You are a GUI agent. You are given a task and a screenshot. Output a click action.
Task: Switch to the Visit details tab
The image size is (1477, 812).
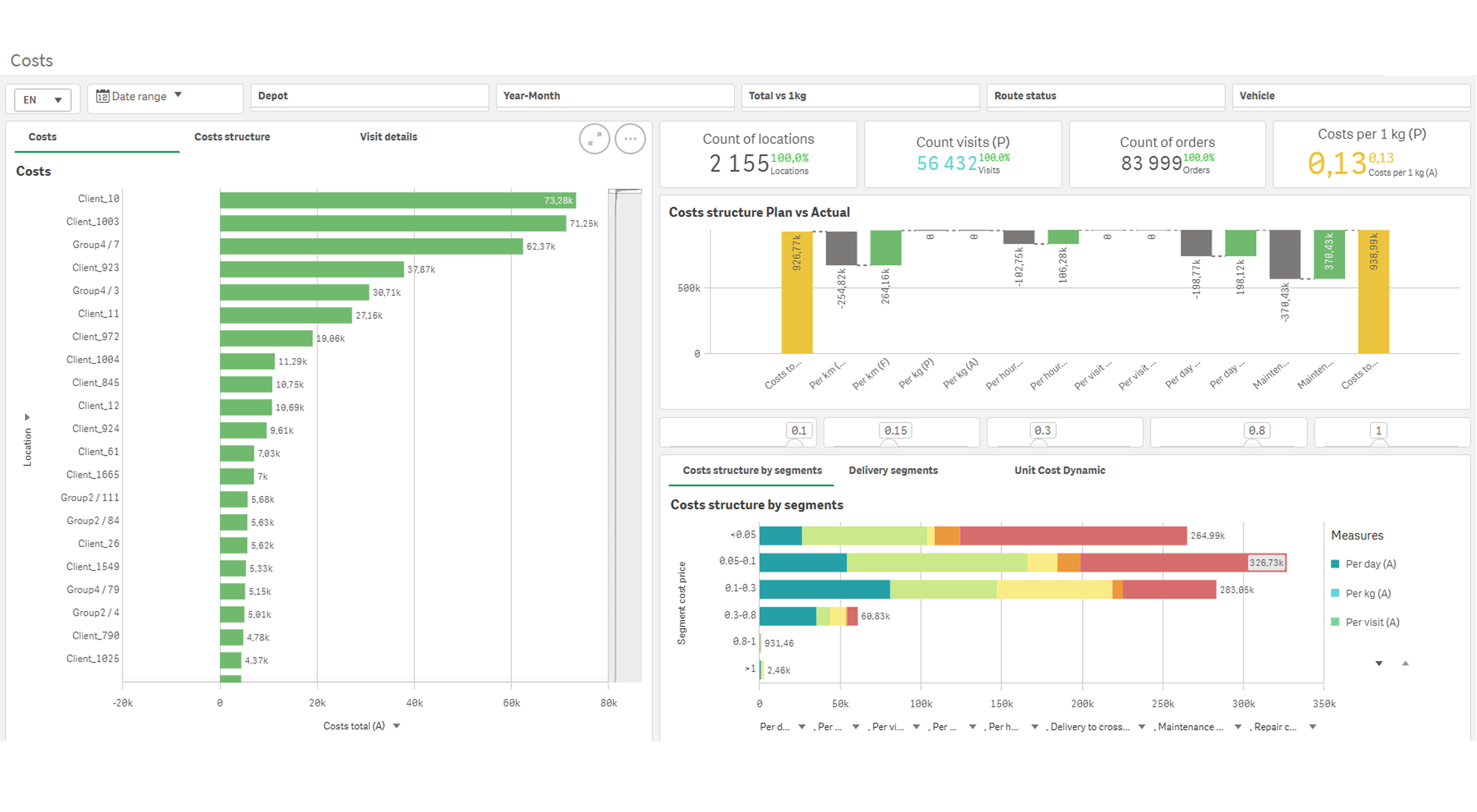coord(388,137)
